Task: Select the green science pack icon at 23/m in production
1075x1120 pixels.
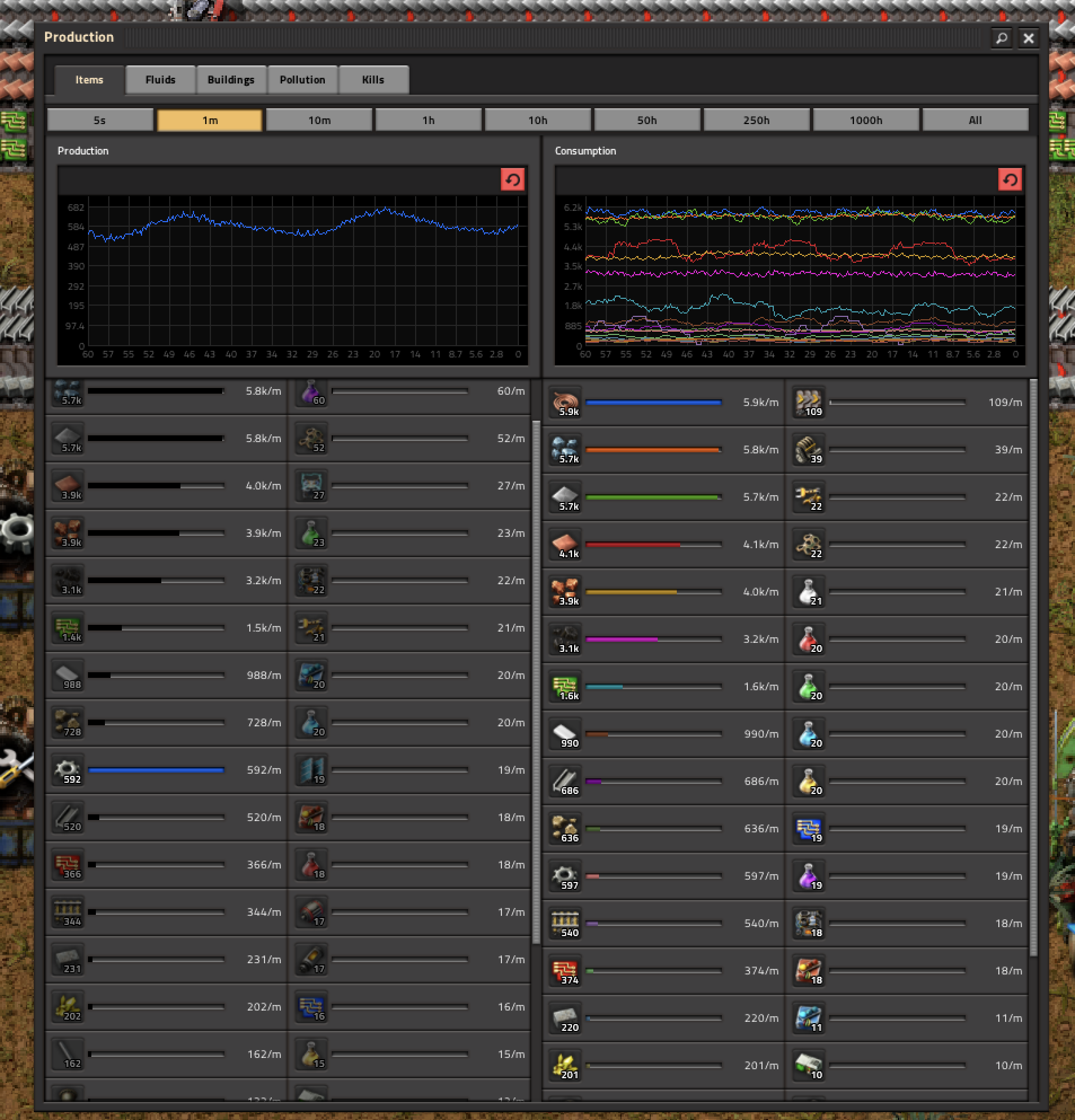Action: tap(311, 533)
